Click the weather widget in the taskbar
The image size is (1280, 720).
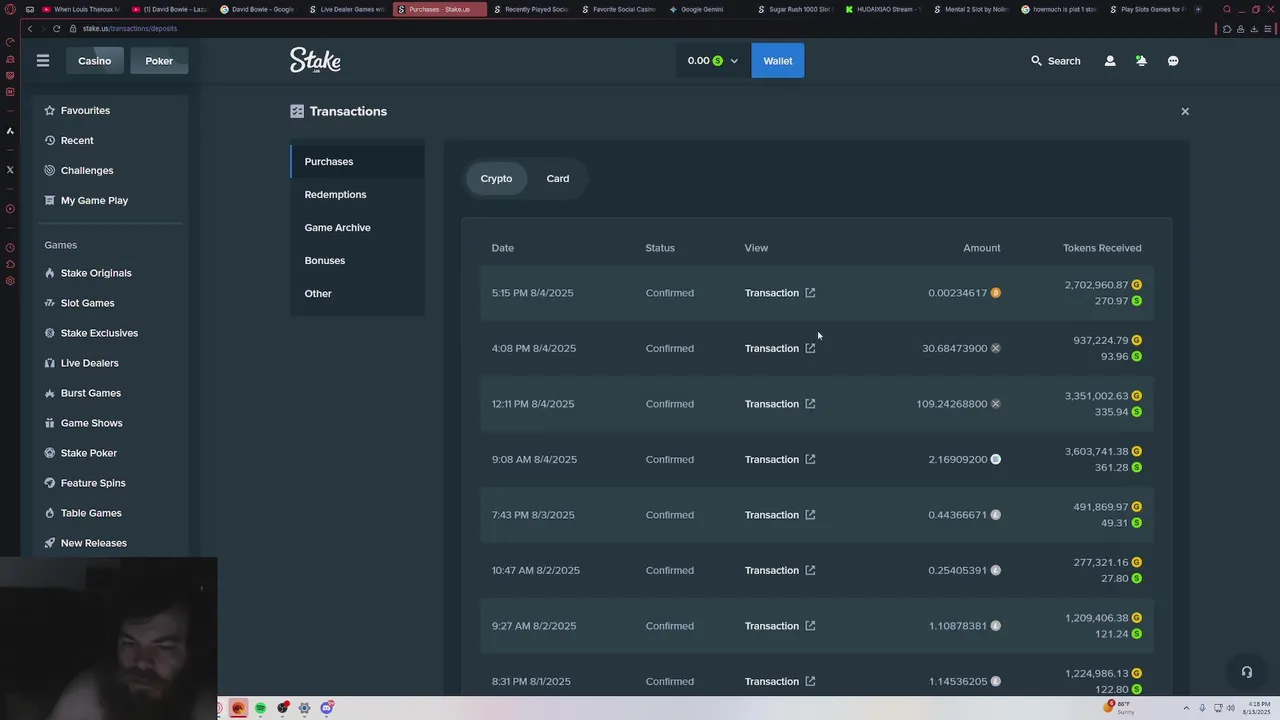point(1120,708)
